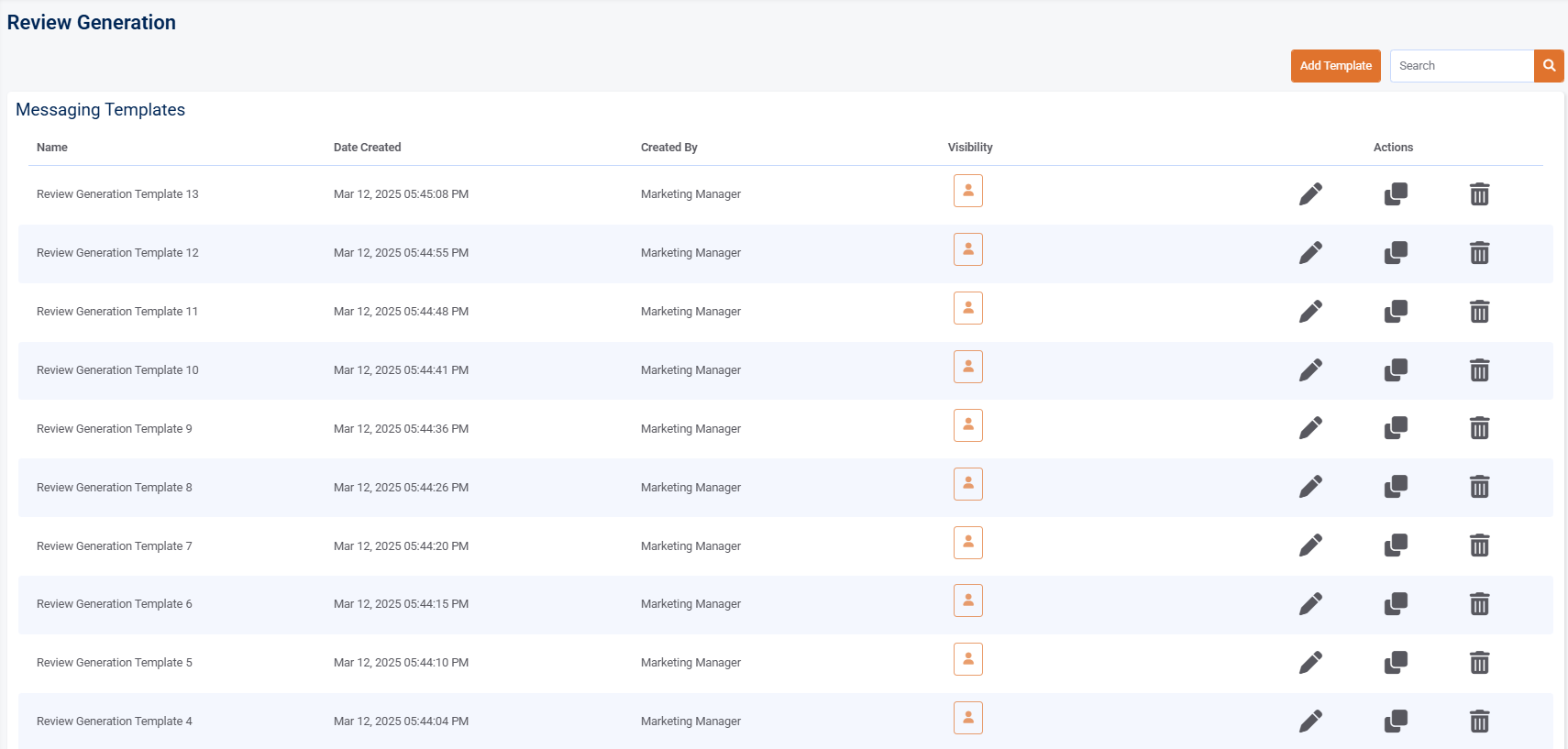Click the orange search magnifier icon
Viewport: 1568px width, 749px height.
click(1549, 66)
